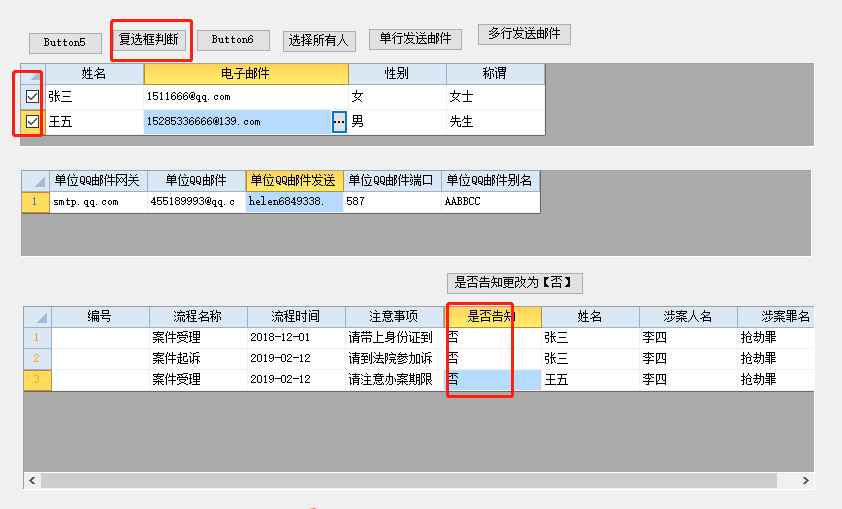Screen dimensions: 842x509
Task: Select row 3 header in case grid
Action: [x=38, y=380]
